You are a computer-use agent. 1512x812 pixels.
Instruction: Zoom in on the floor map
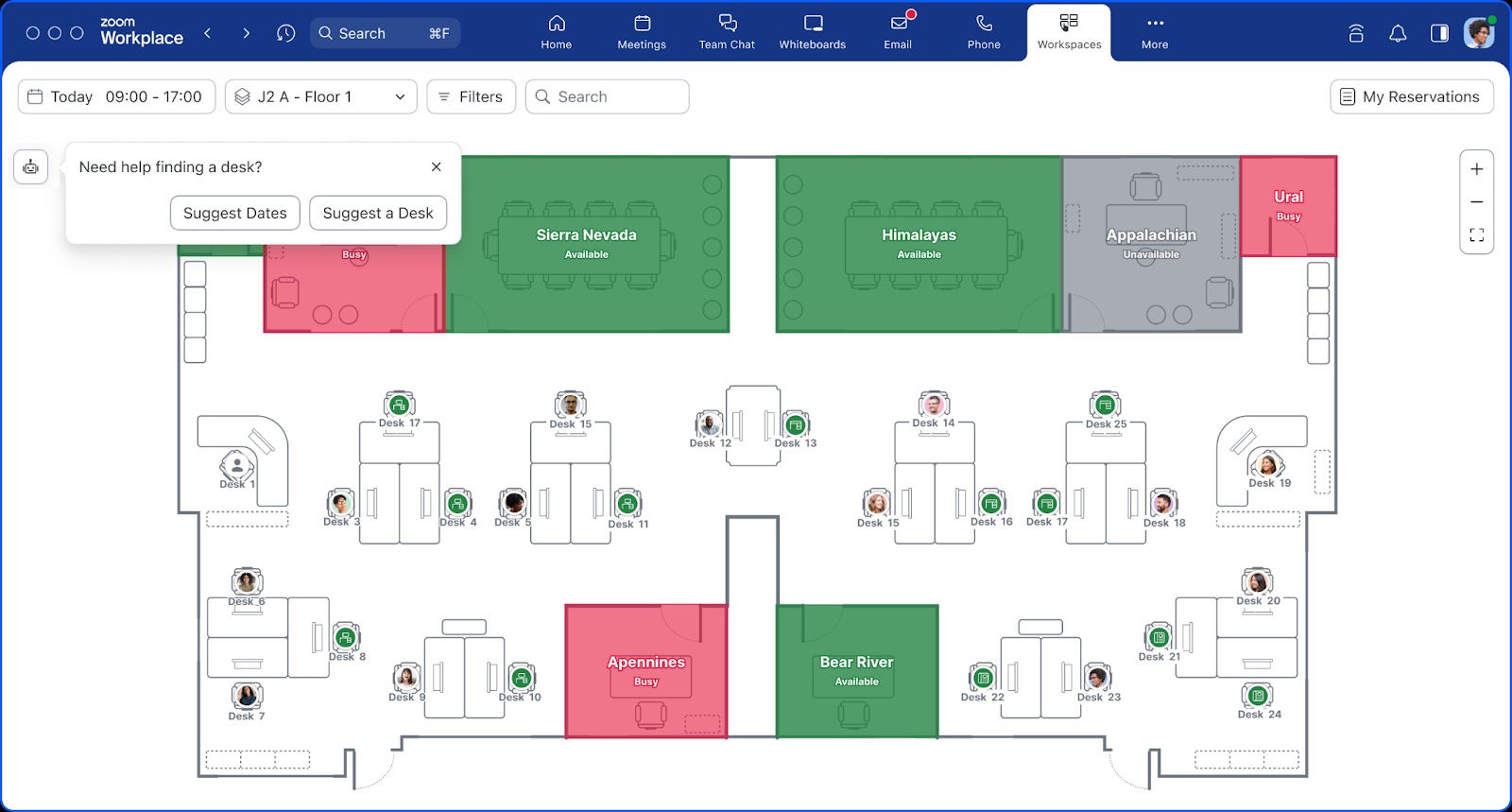1476,169
